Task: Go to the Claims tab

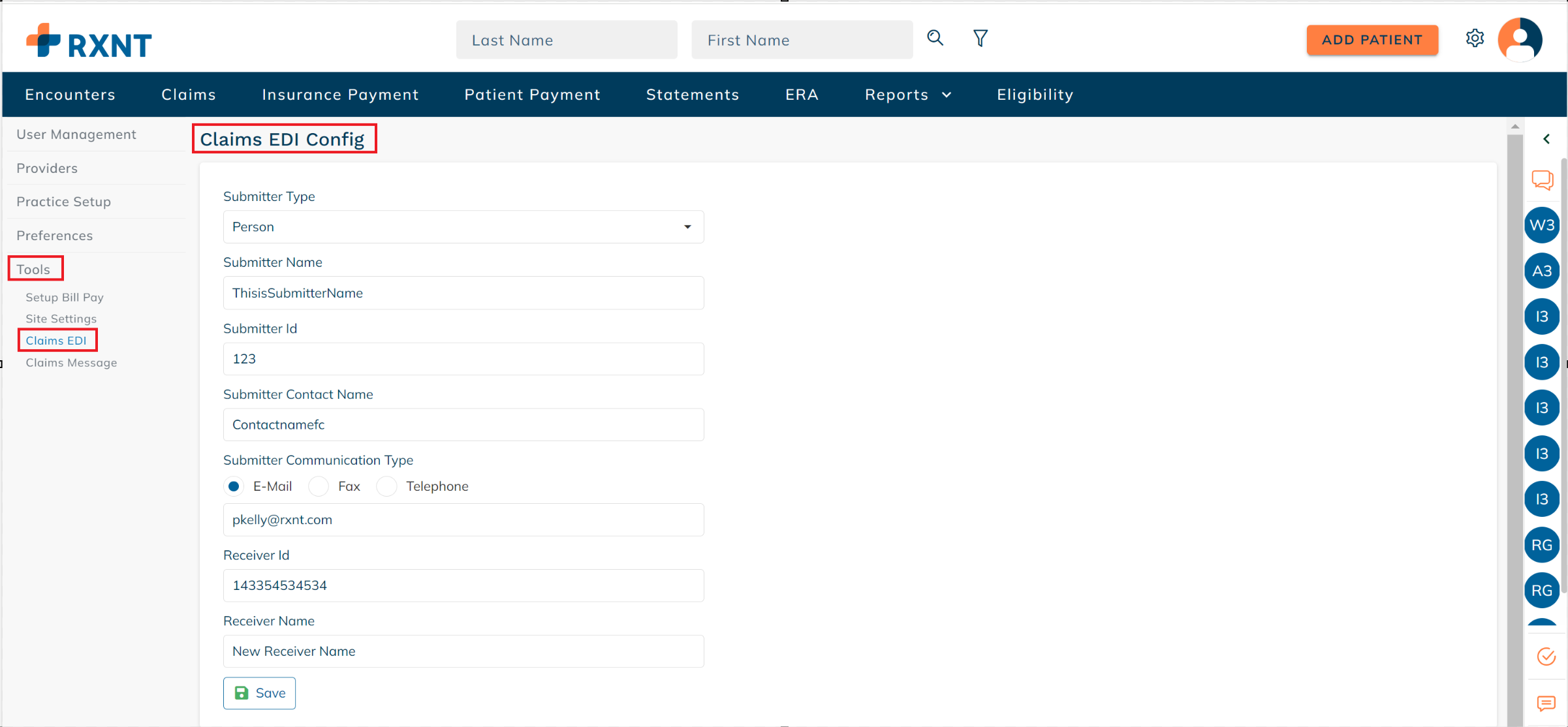Action: click(188, 95)
